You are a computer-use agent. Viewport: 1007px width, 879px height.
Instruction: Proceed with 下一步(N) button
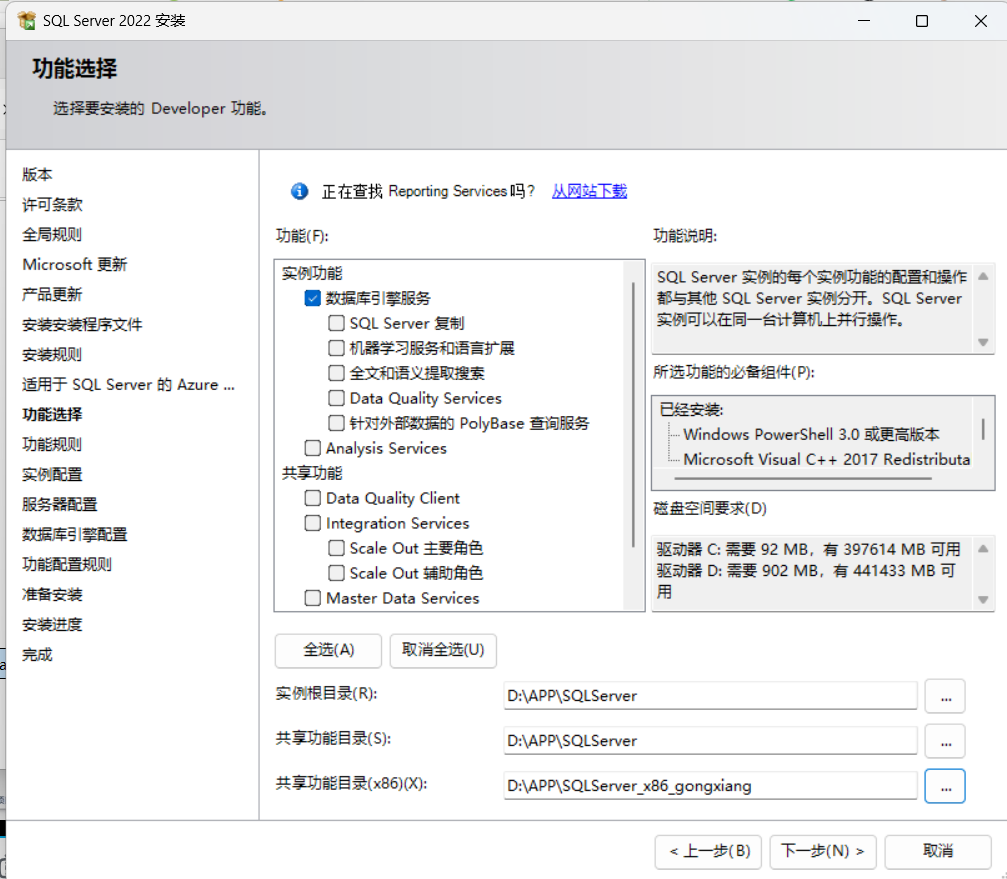823,851
